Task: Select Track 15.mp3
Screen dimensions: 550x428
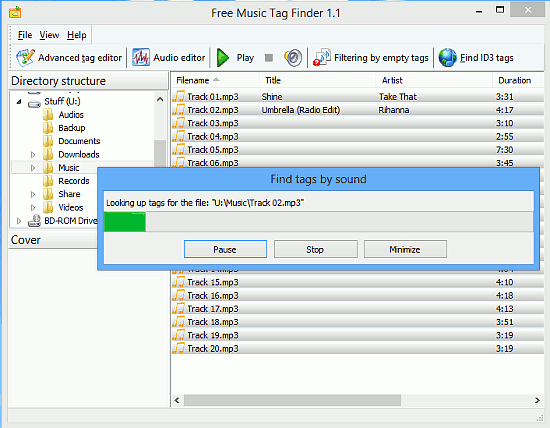Action: tap(358, 282)
